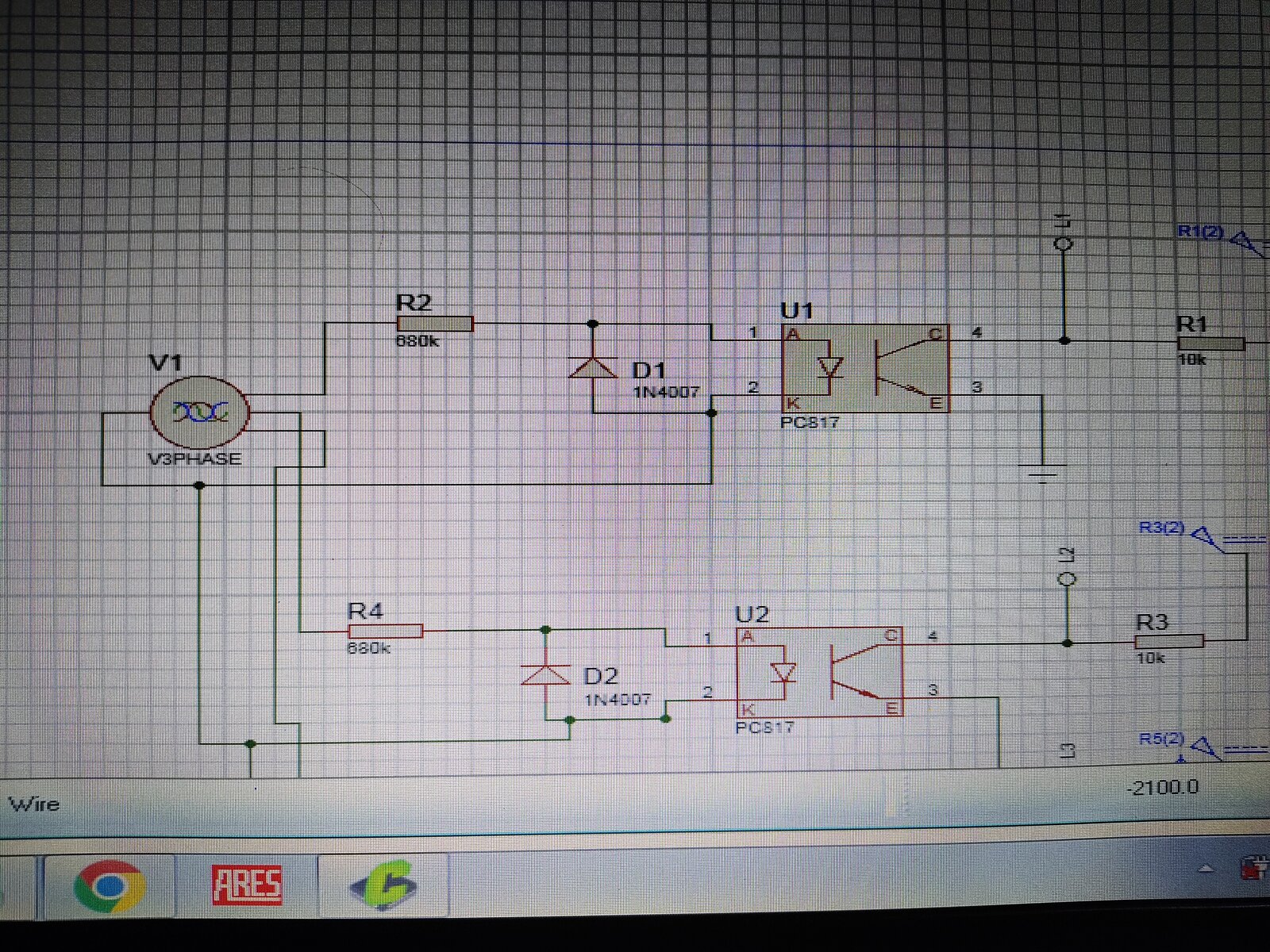This screenshot has width=1270, height=952.
Task: Click the PC817 label under U1
Action: pyautogui.click(x=810, y=422)
